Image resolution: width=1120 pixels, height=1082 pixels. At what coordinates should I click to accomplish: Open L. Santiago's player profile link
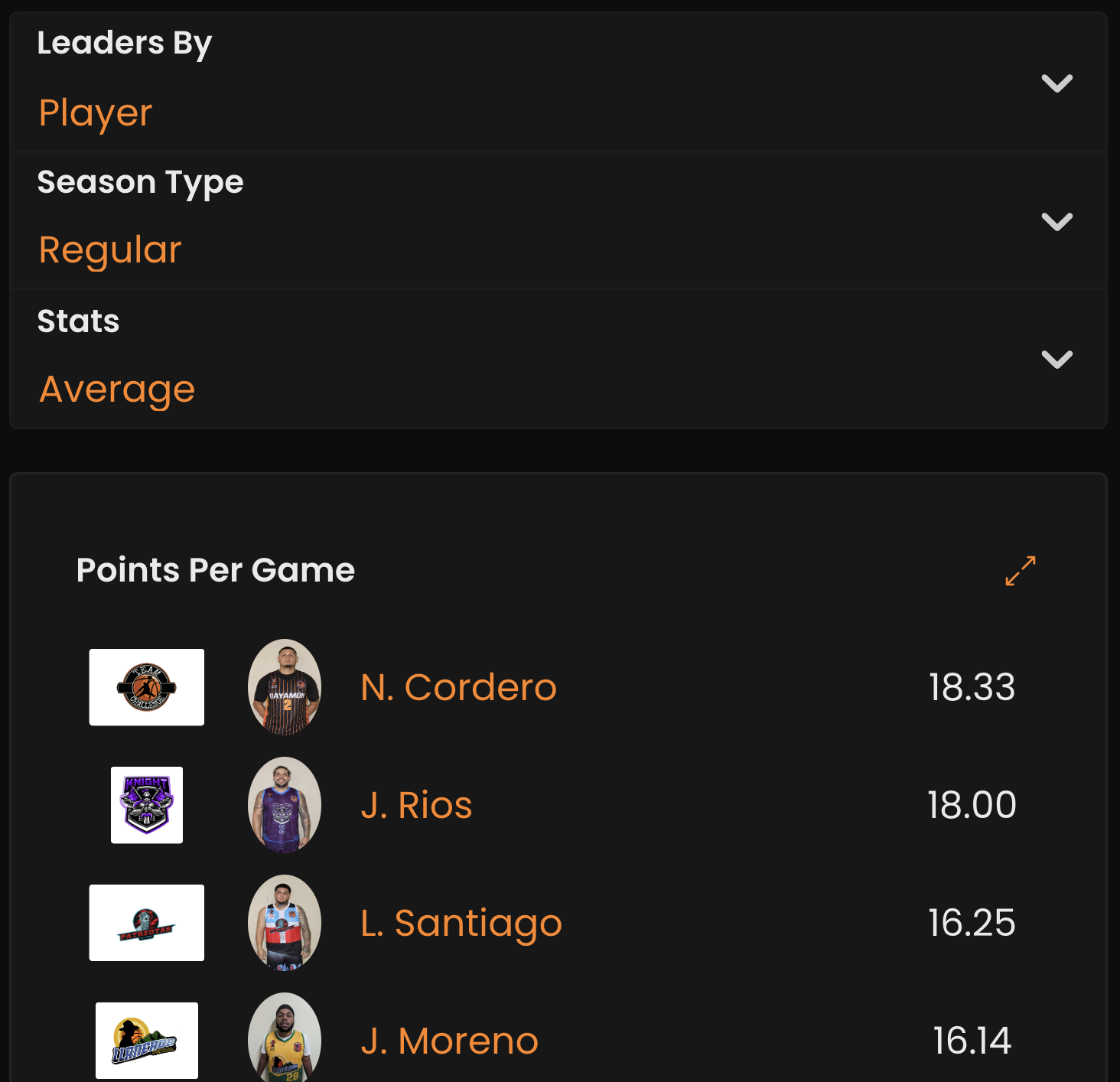point(461,924)
